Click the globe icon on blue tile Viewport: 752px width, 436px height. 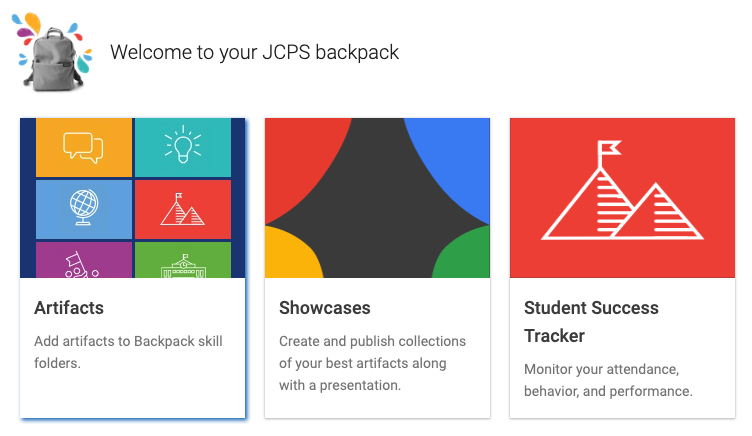[x=84, y=208]
